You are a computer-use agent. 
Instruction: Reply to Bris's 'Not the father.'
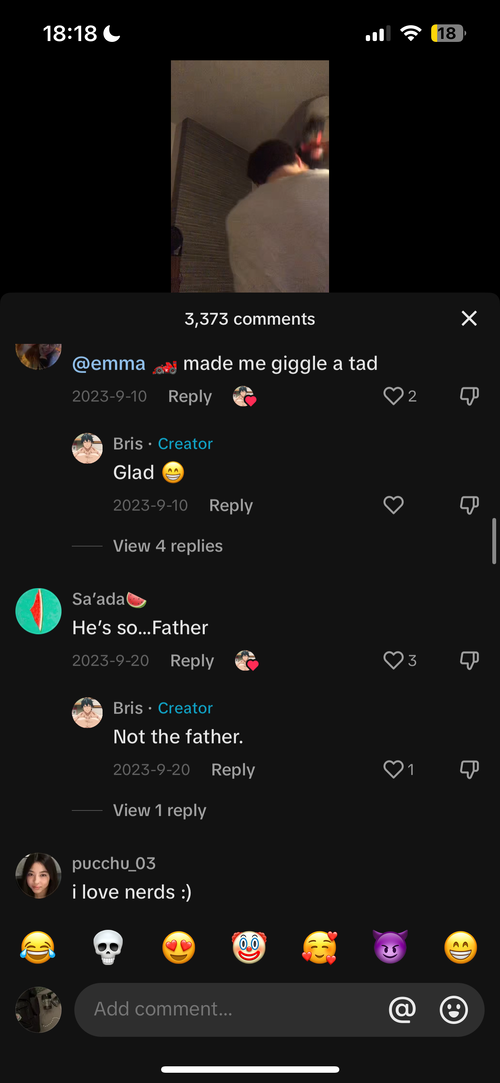(233, 770)
